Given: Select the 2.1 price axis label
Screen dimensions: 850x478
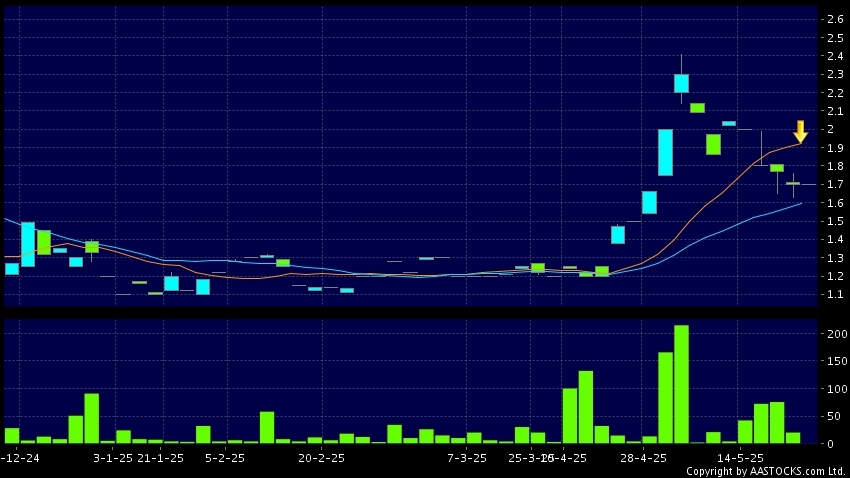Looking at the screenshot, I should [835, 111].
